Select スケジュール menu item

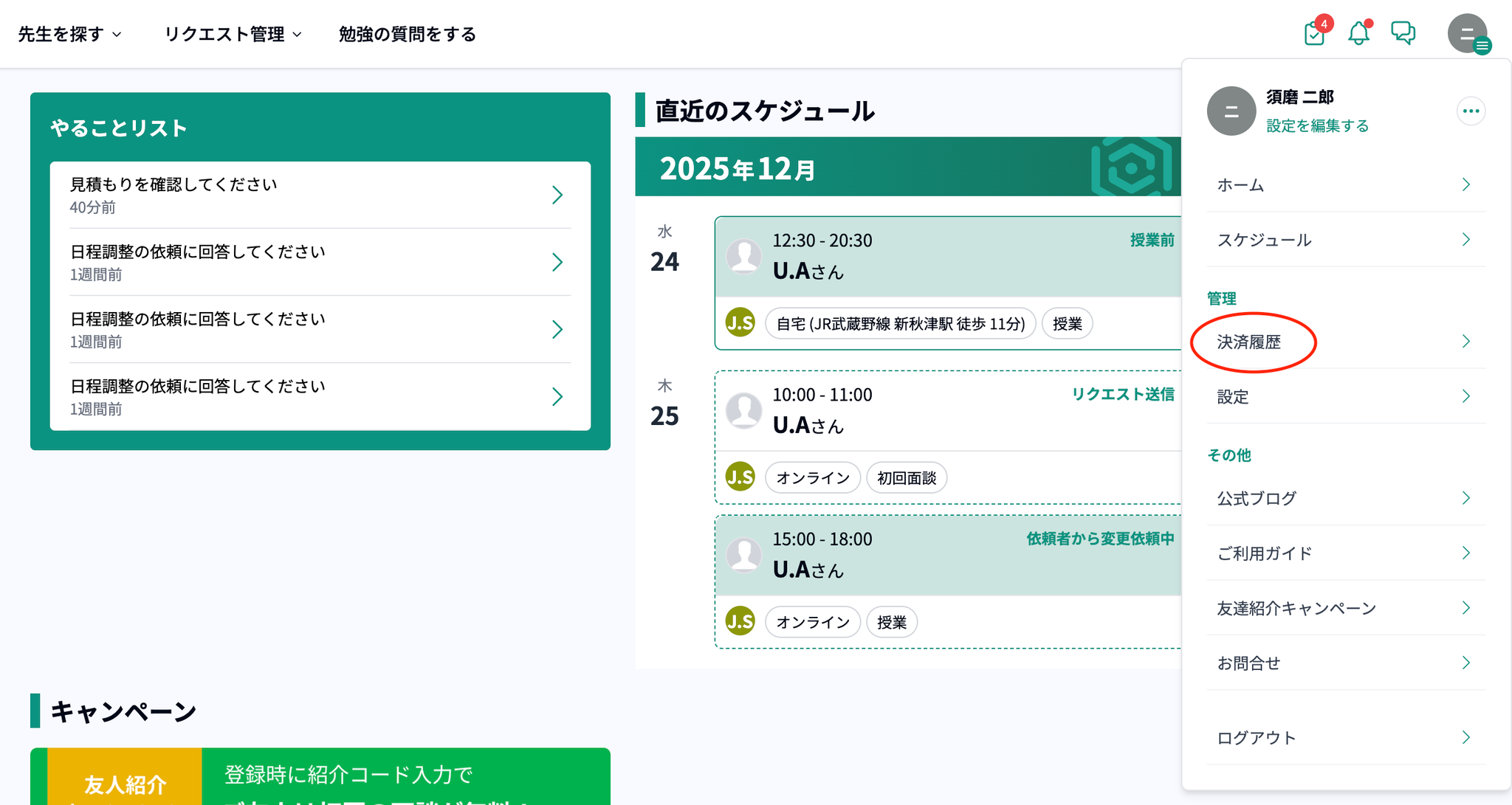[1264, 240]
